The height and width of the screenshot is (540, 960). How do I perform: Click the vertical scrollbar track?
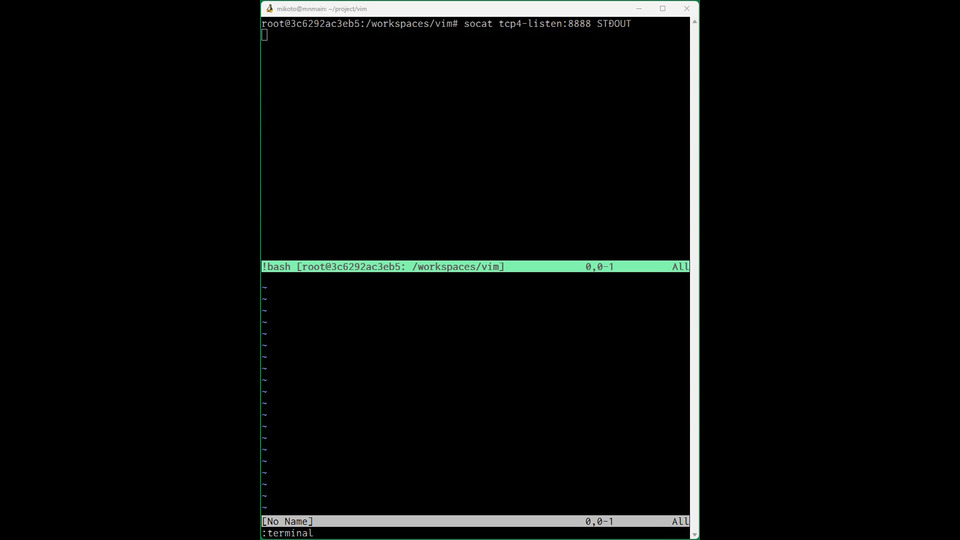point(694,279)
